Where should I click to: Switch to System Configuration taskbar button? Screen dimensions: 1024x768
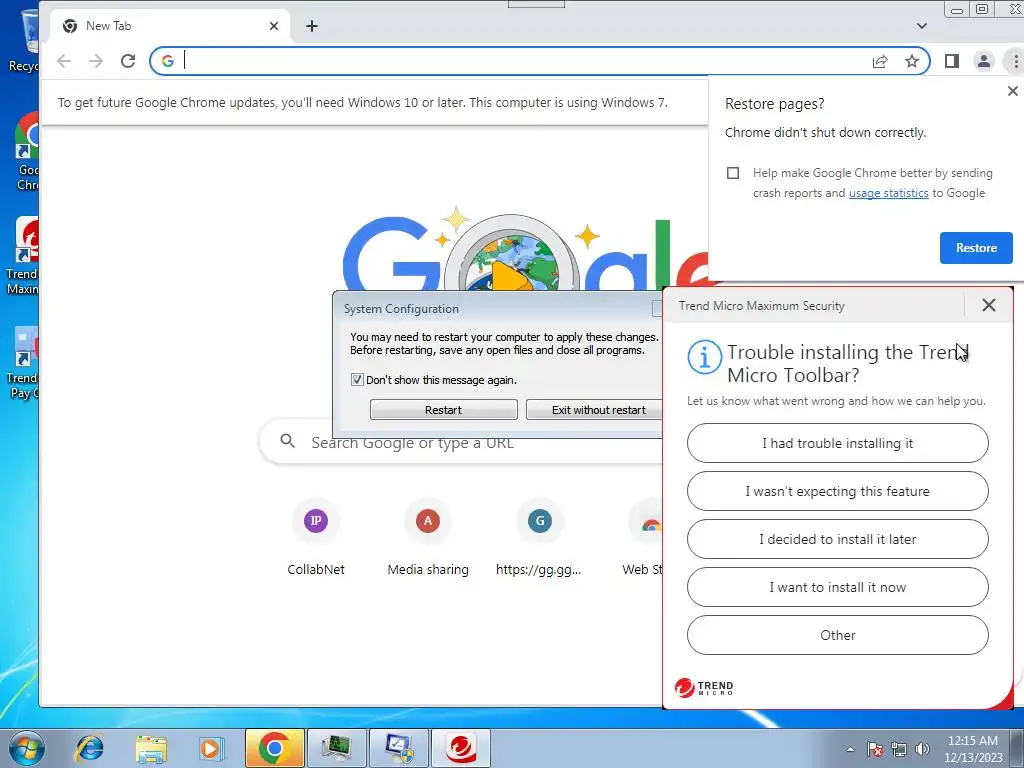pyautogui.click(x=398, y=748)
